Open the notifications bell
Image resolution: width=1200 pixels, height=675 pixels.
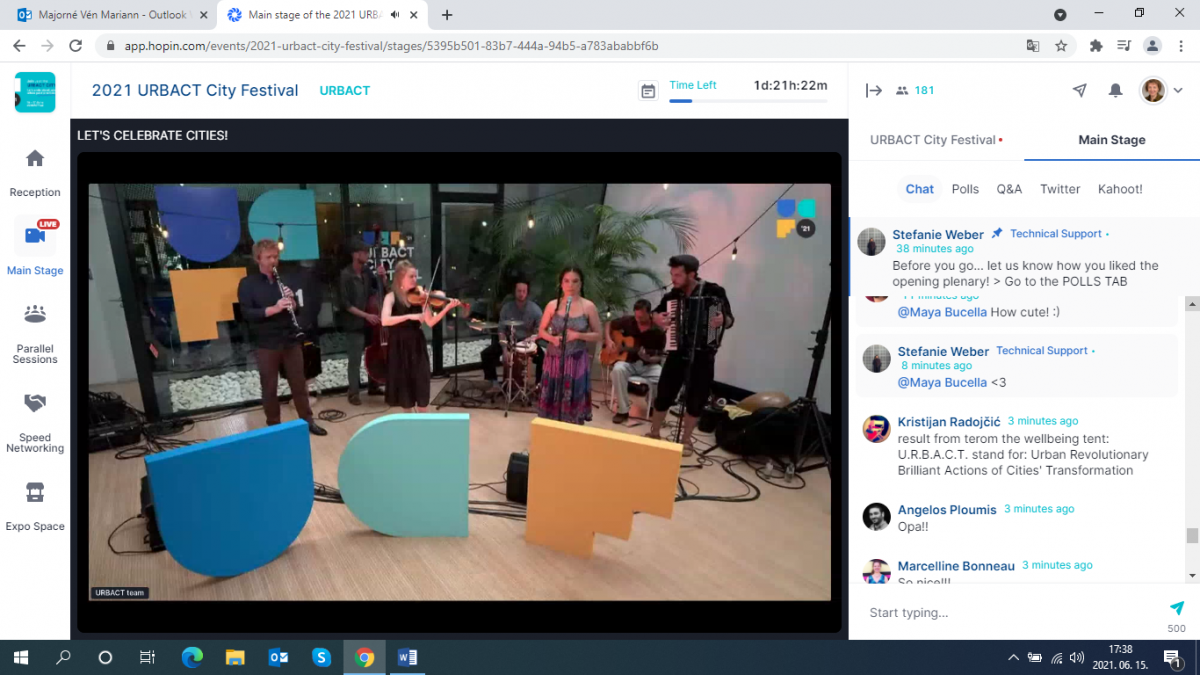1115,90
